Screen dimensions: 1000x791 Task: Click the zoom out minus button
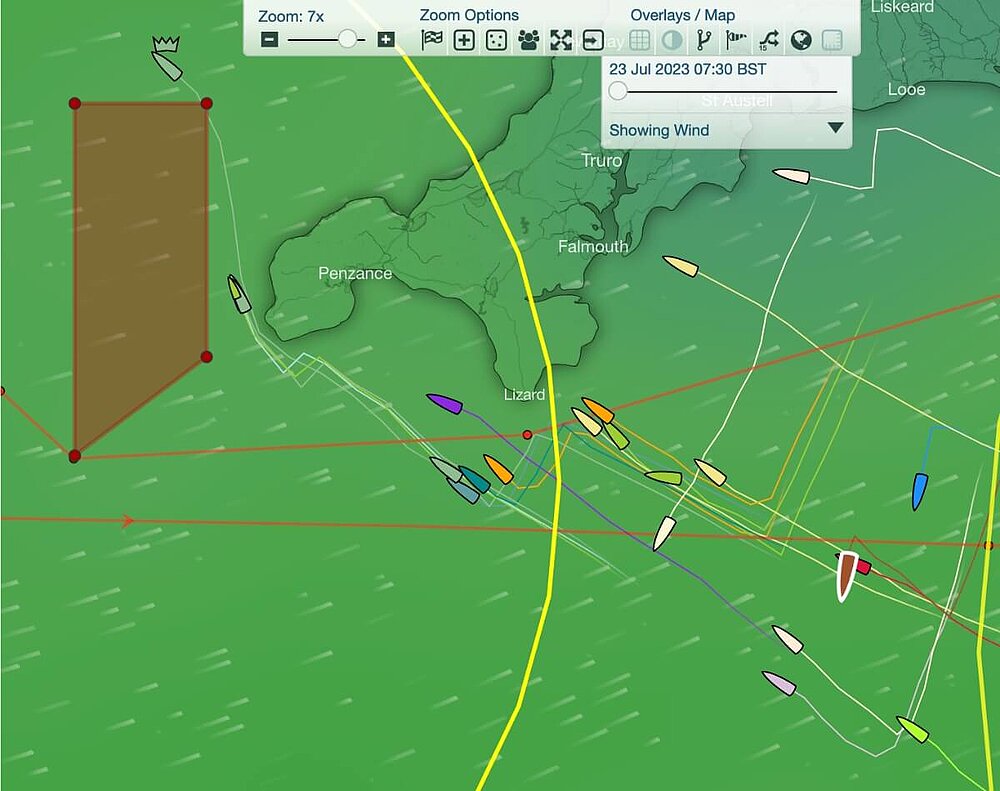270,40
